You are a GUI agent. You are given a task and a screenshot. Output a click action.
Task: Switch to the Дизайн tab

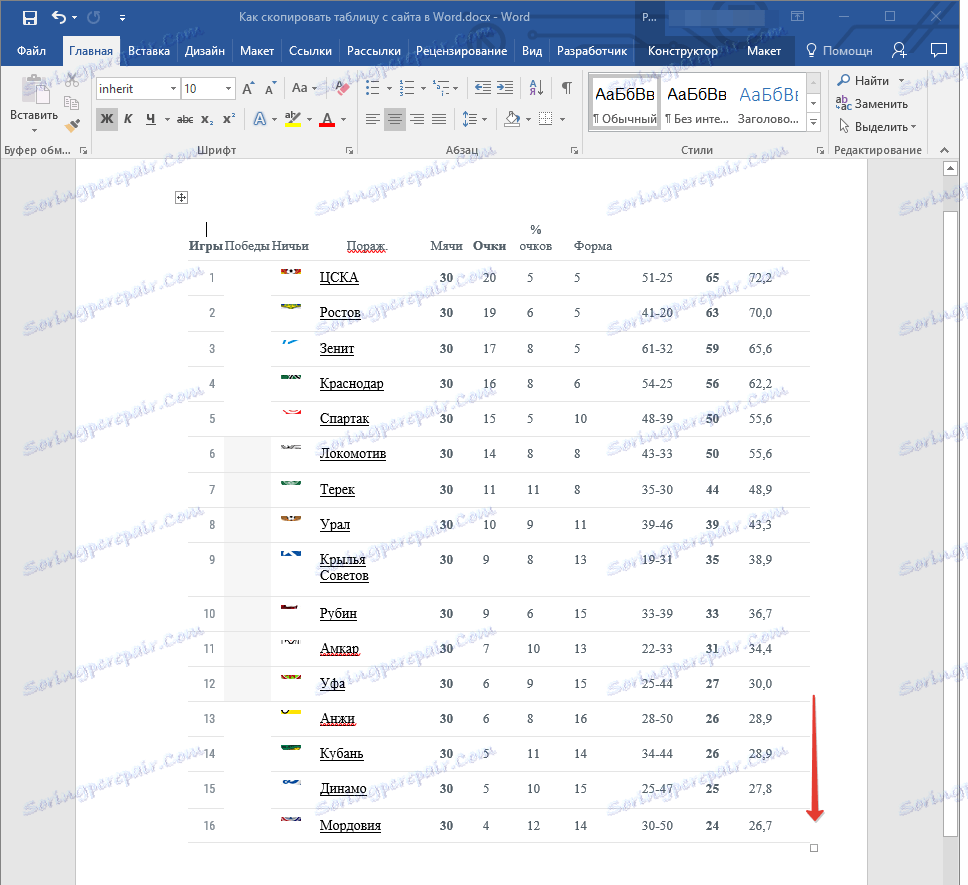pyautogui.click(x=204, y=51)
